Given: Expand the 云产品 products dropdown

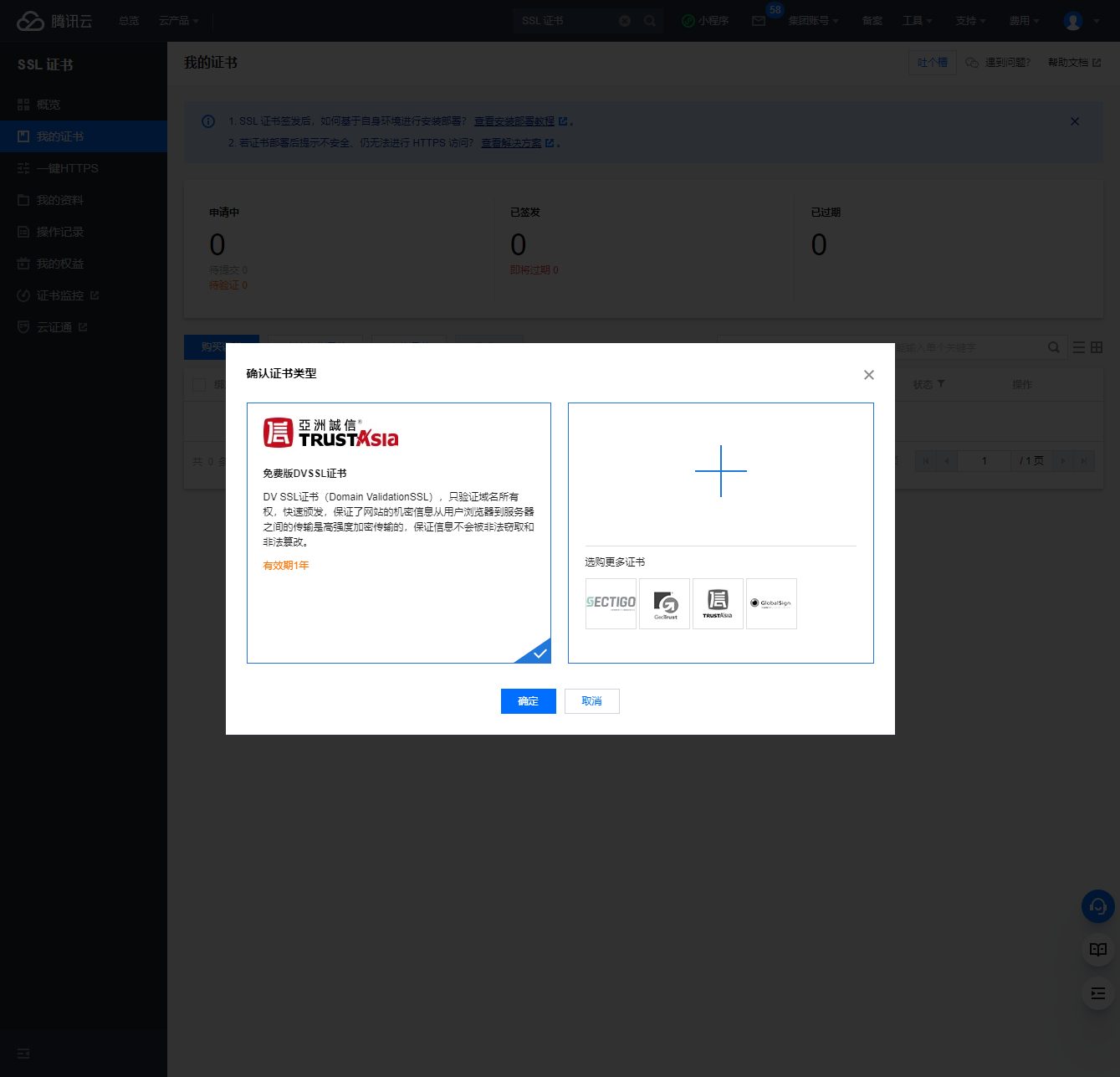Looking at the screenshot, I should coord(178,21).
